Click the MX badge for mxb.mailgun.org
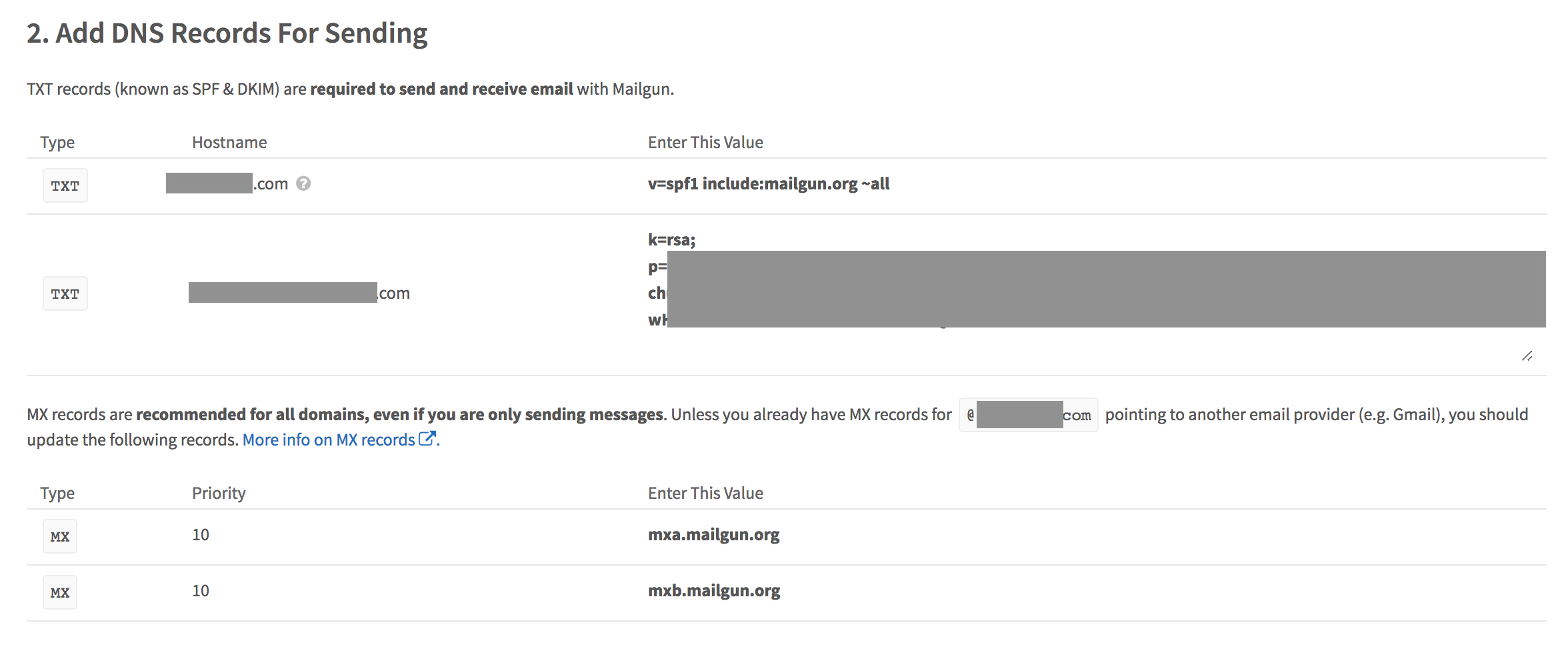Image resolution: width=1568 pixels, height=667 pixels. 60,592
